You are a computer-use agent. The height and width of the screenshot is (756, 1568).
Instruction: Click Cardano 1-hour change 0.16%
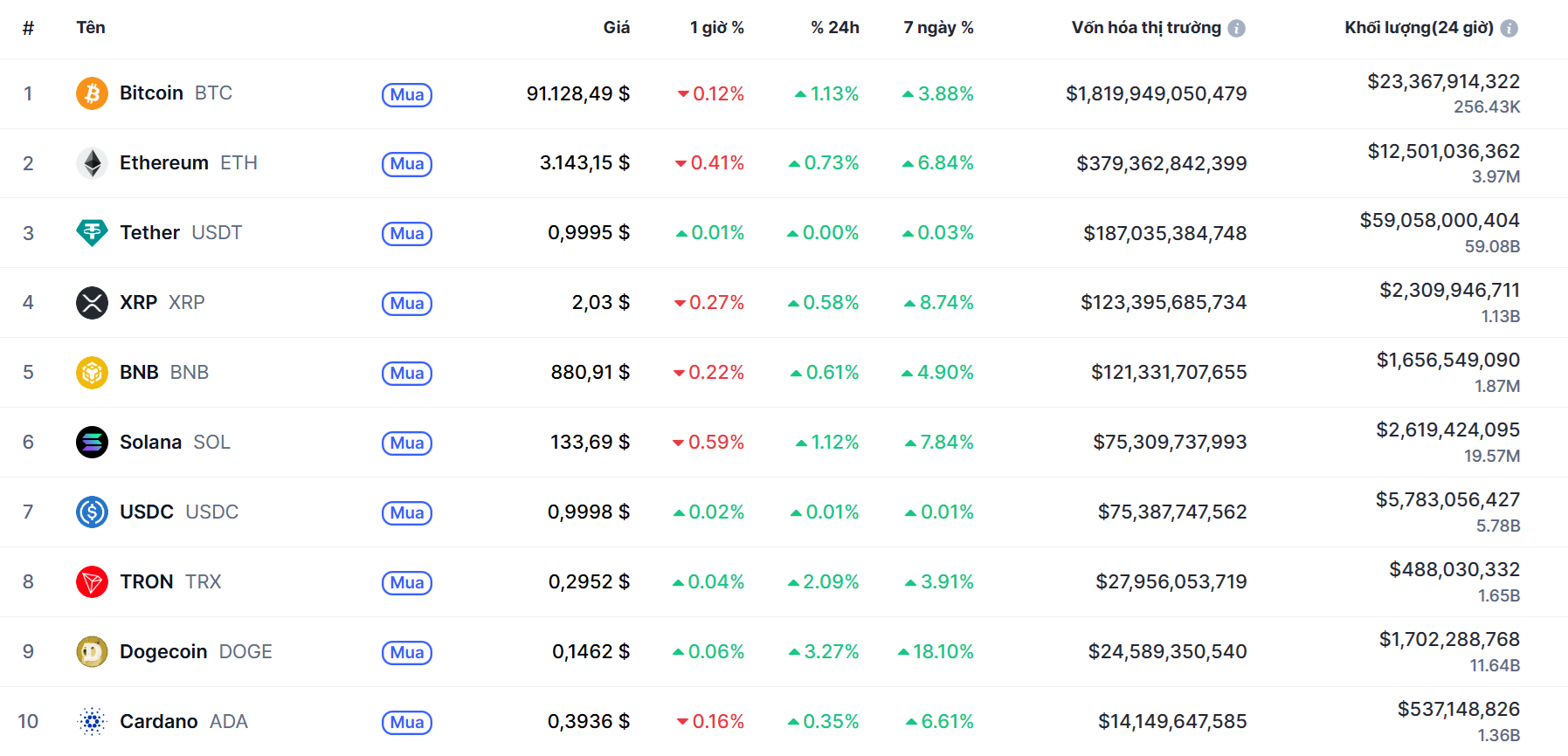711,722
